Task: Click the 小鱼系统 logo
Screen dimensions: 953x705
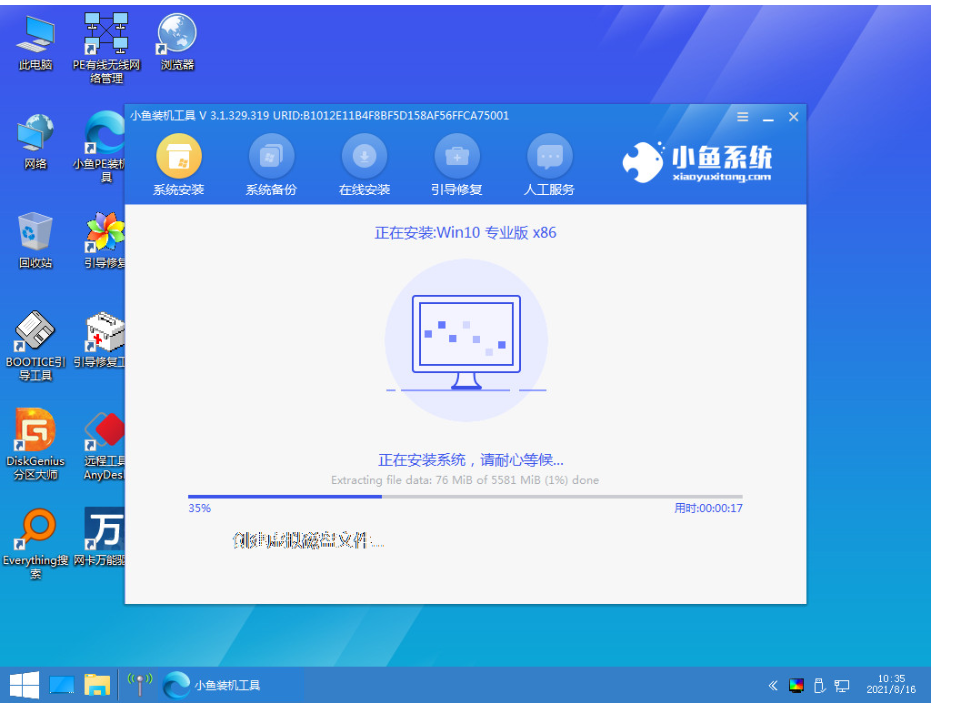Action: point(697,162)
